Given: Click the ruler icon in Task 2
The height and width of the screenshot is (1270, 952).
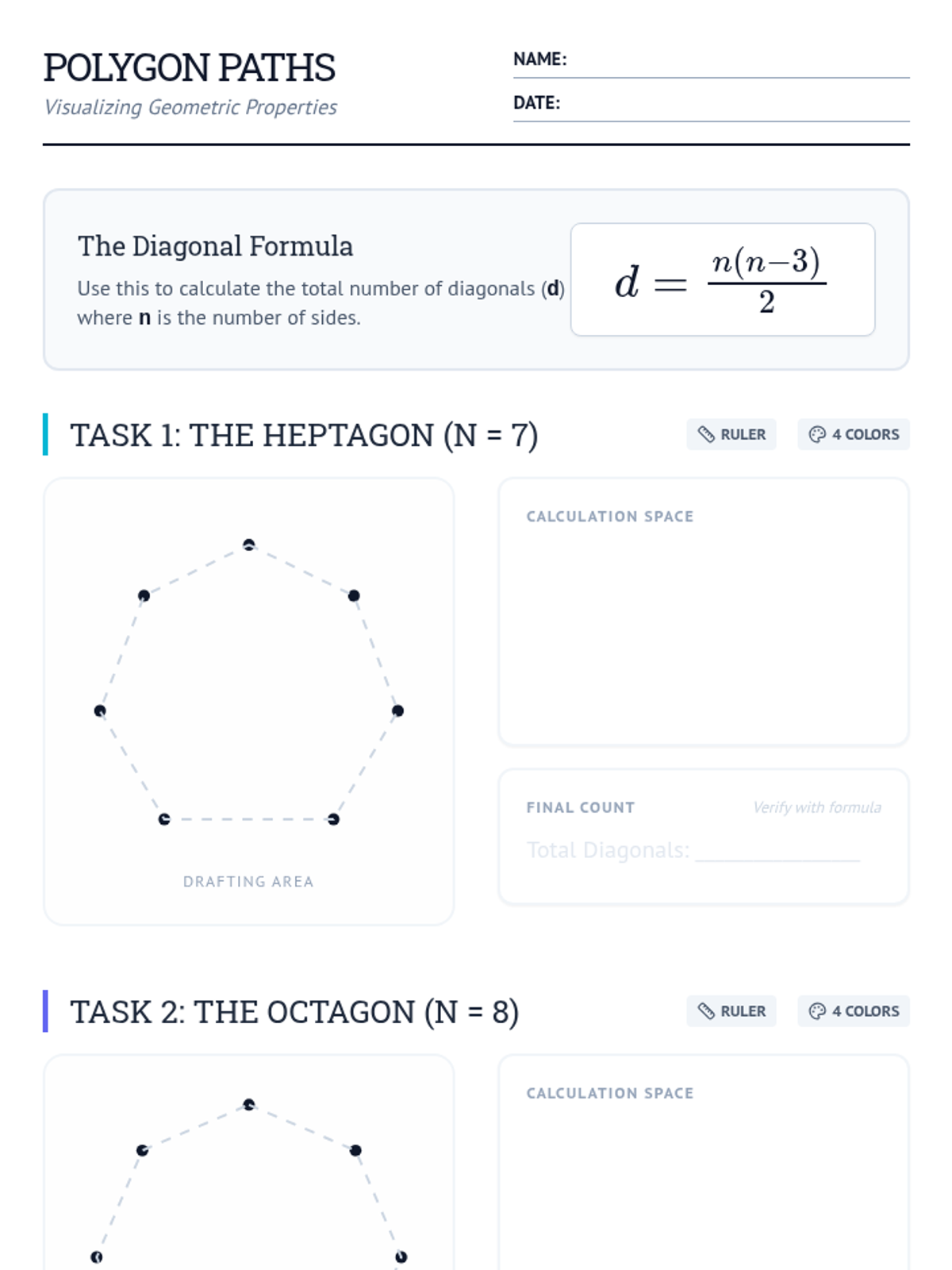Looking at the screenshot, I should (706, 1011).
